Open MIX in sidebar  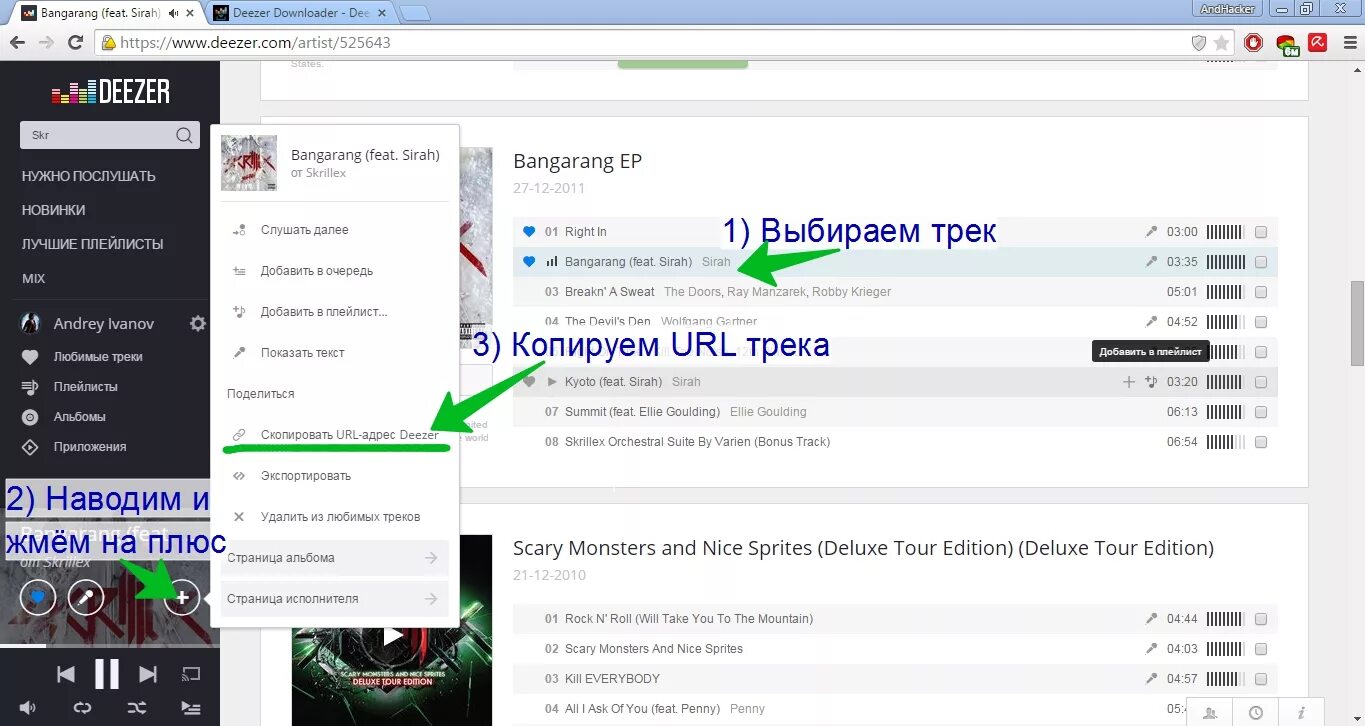tap(34, 278)
